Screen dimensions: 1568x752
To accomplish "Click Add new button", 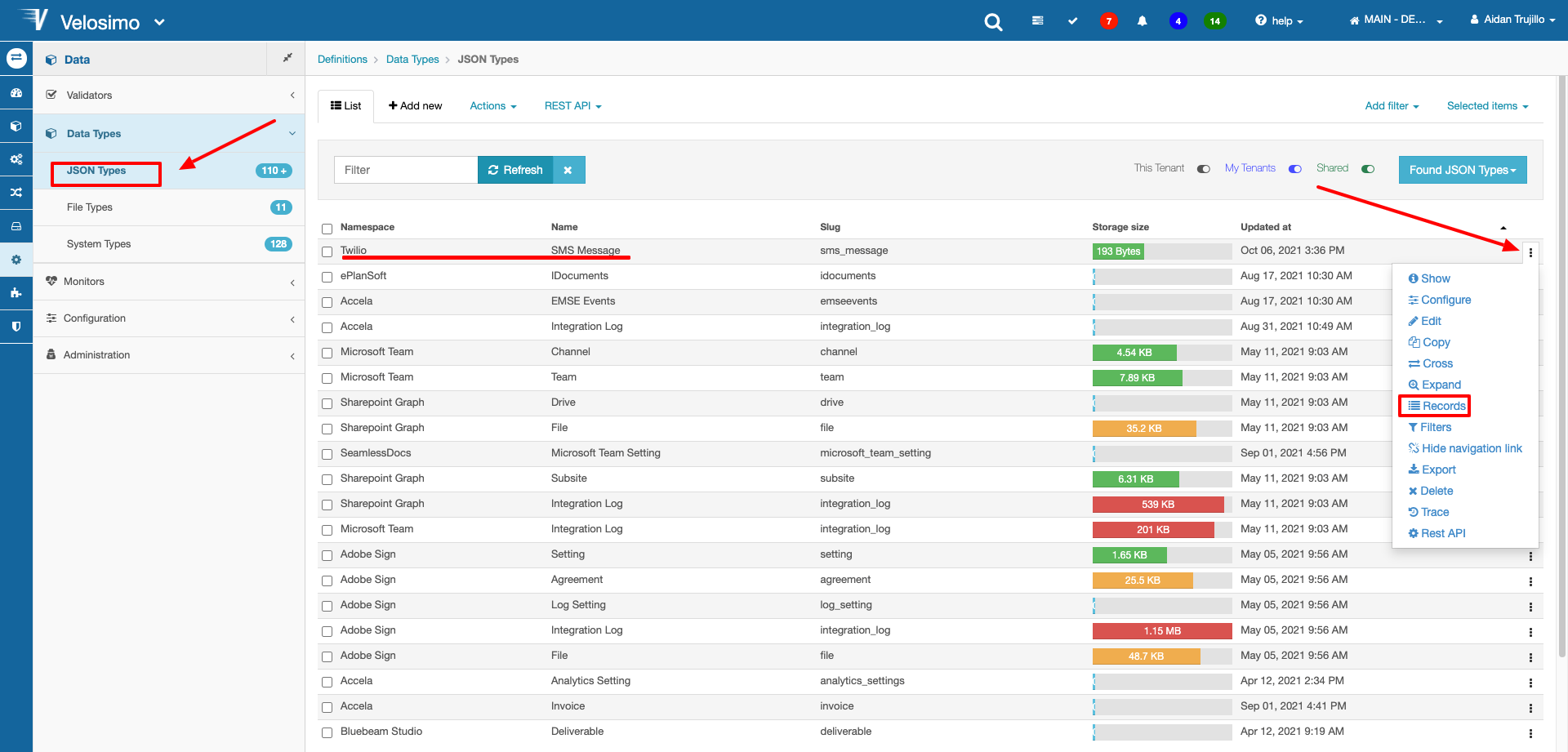I will [x=415, y=106].
